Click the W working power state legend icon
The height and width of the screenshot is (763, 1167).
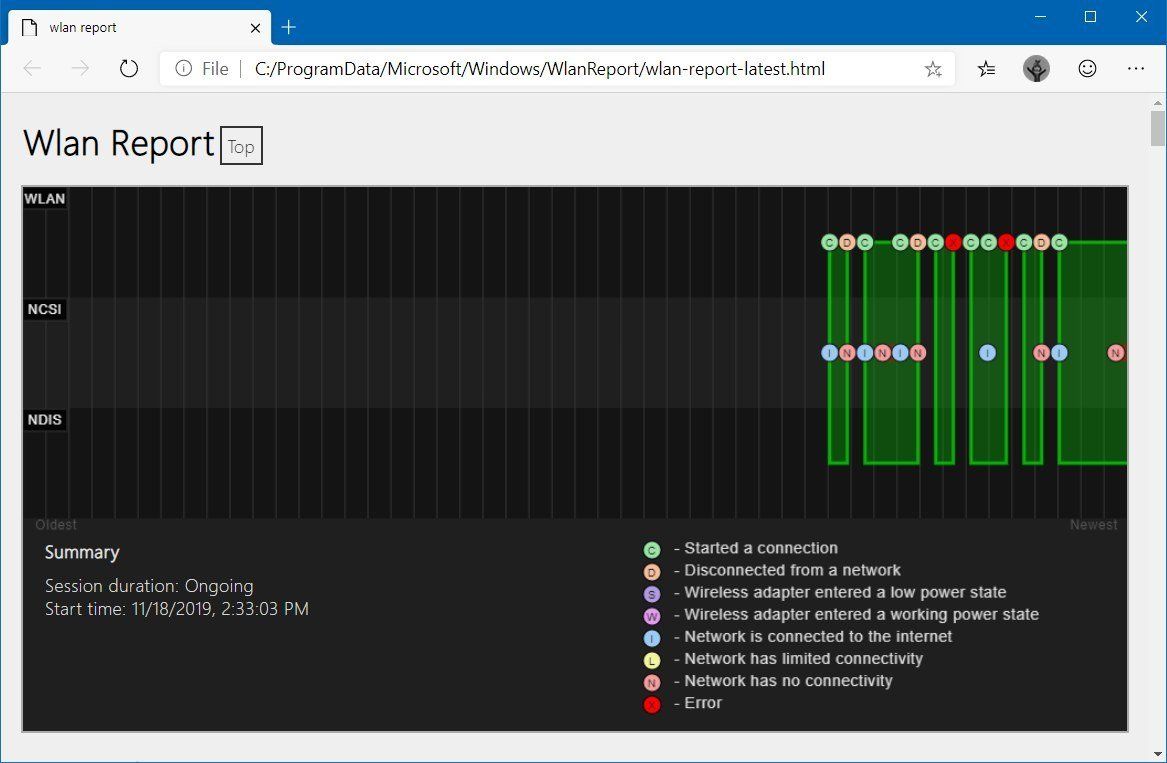pos(652,615)
